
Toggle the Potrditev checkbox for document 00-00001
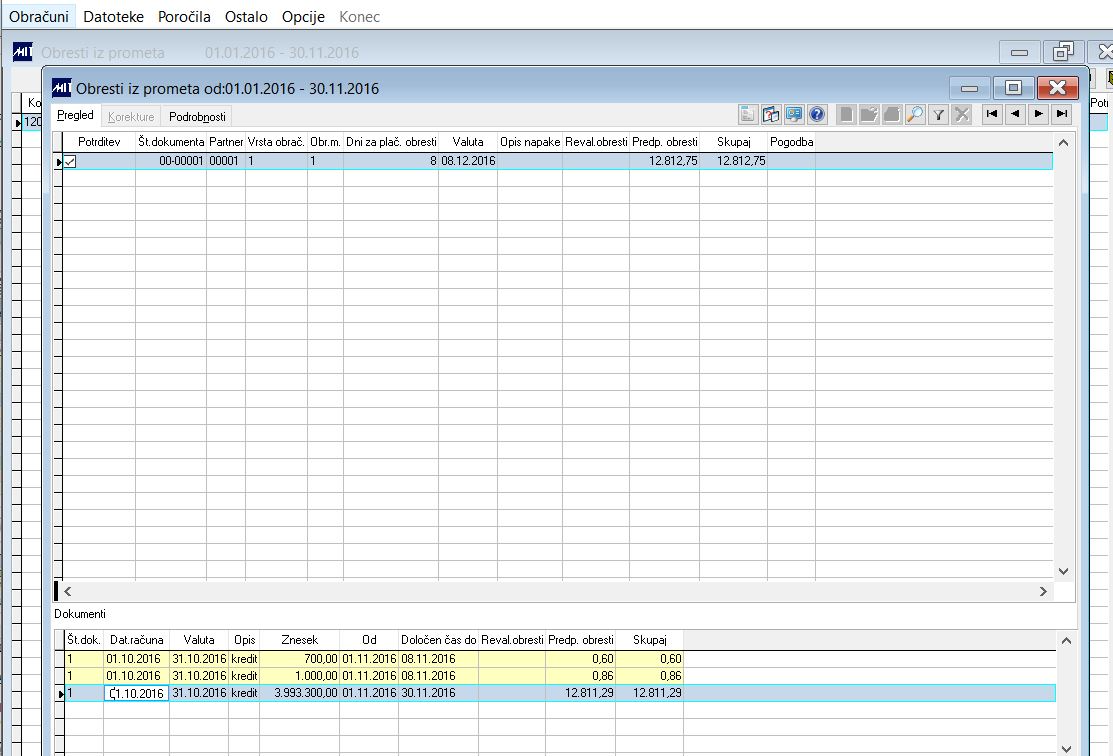point(70,161)
